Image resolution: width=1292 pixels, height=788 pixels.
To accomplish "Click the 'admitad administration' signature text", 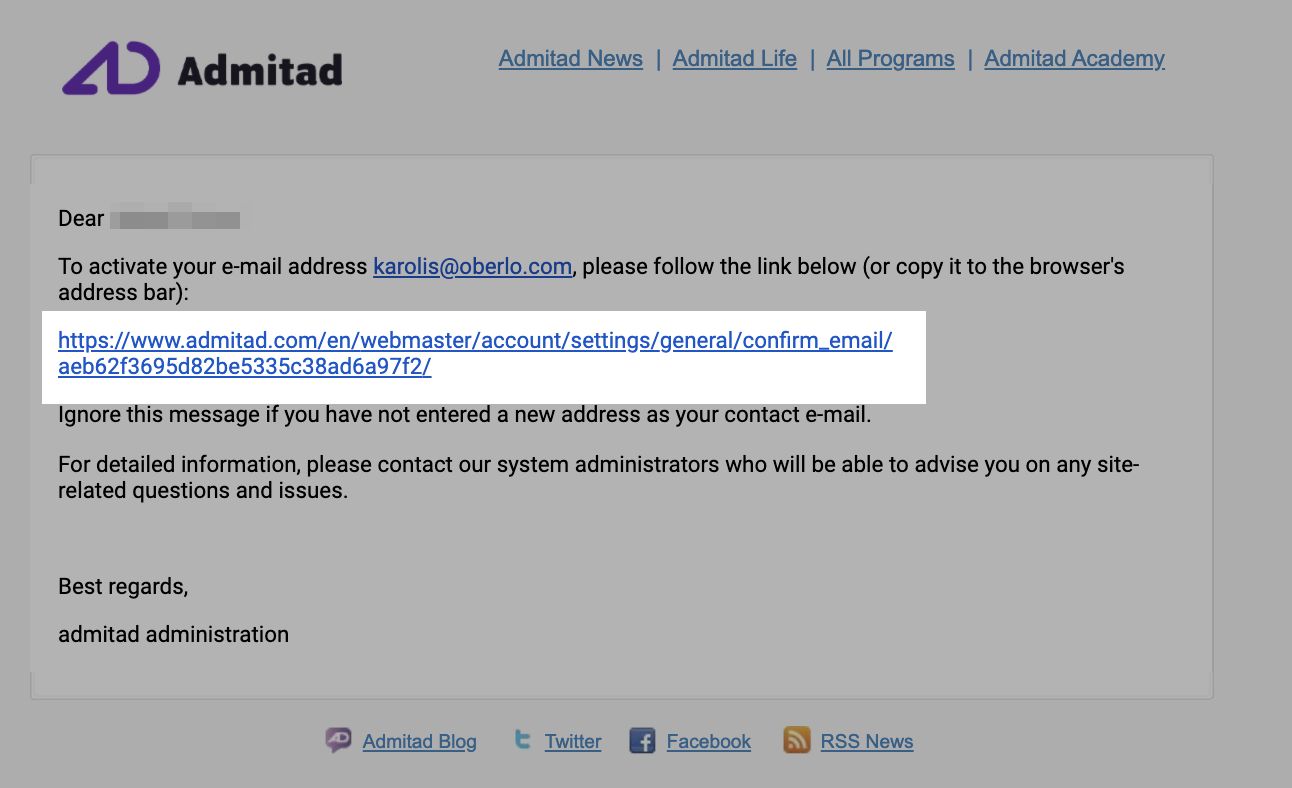I will [174, 635].
